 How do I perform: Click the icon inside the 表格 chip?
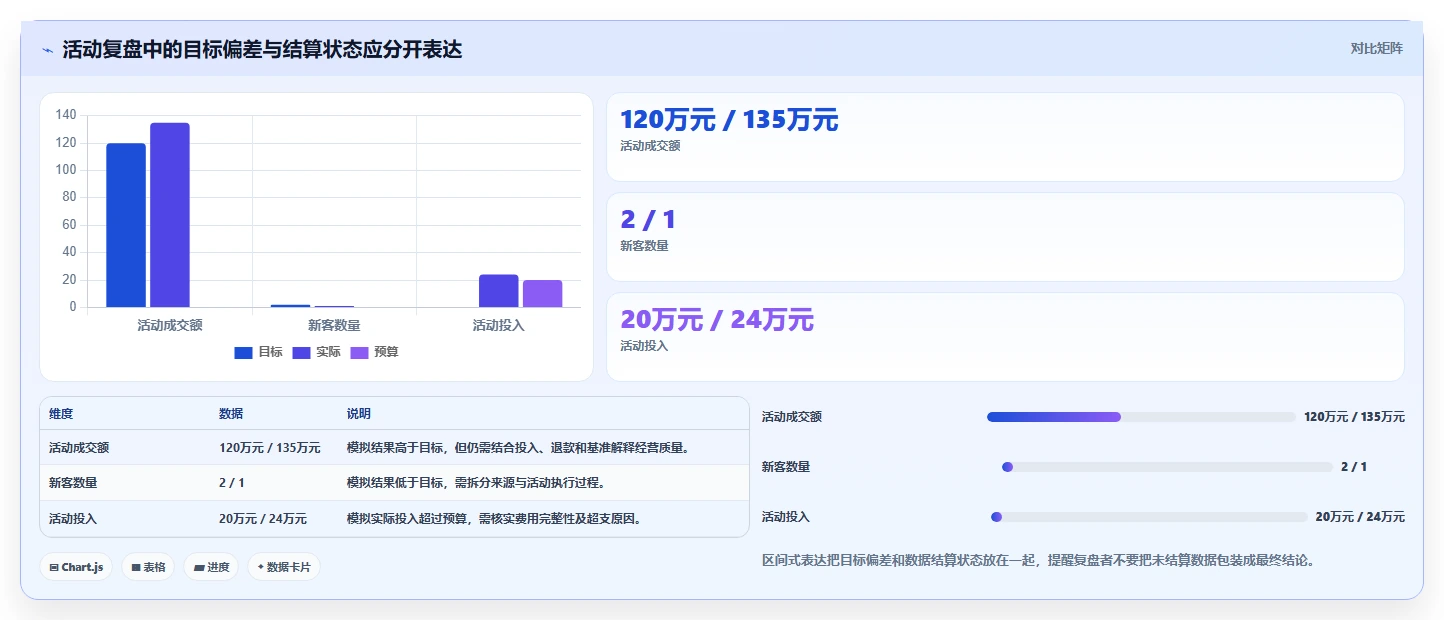pos(136,567)
